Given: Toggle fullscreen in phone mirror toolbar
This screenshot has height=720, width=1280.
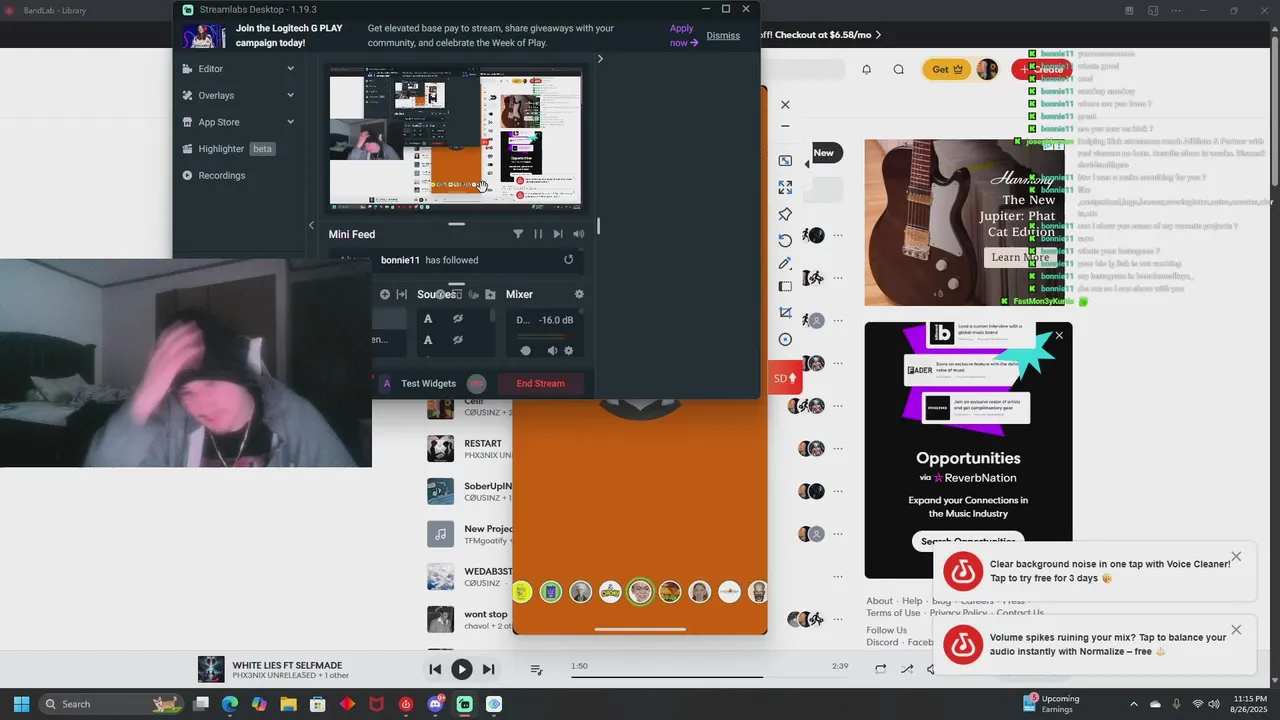Looking at the screenshot, I should (x=785, y=187).
